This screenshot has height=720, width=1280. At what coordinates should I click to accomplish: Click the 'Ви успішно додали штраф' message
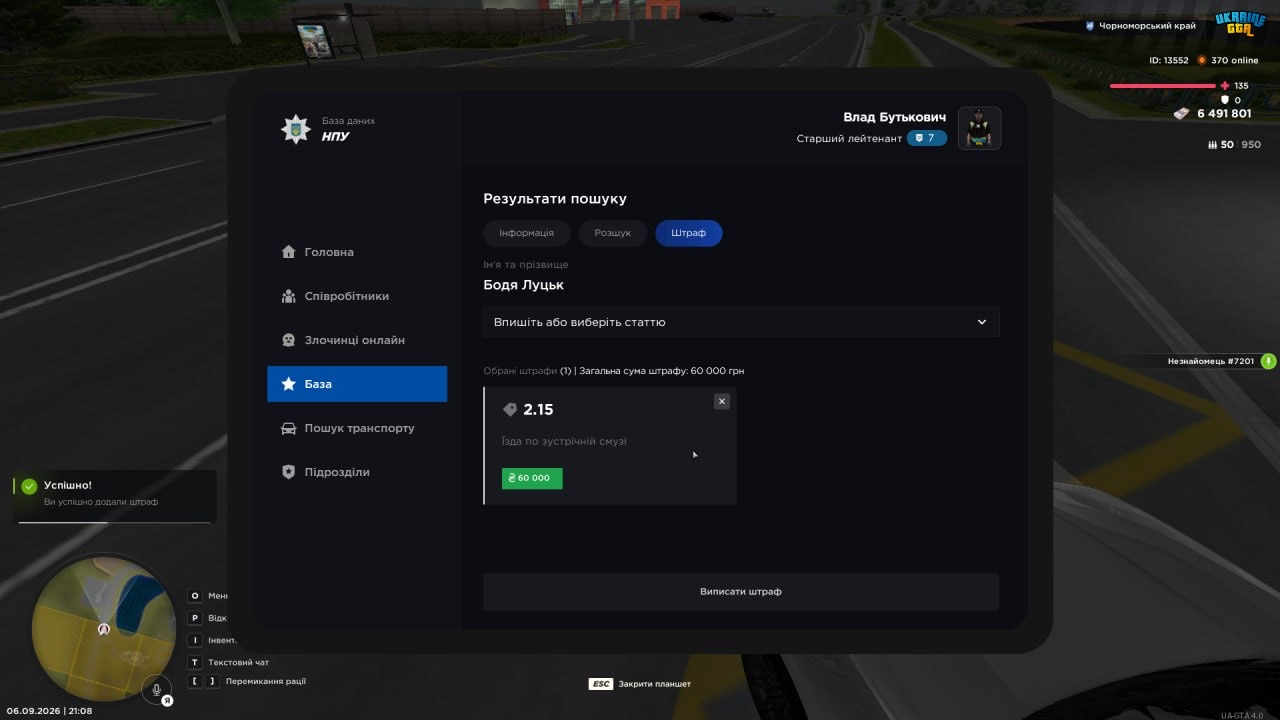click(x=101, y=502)
